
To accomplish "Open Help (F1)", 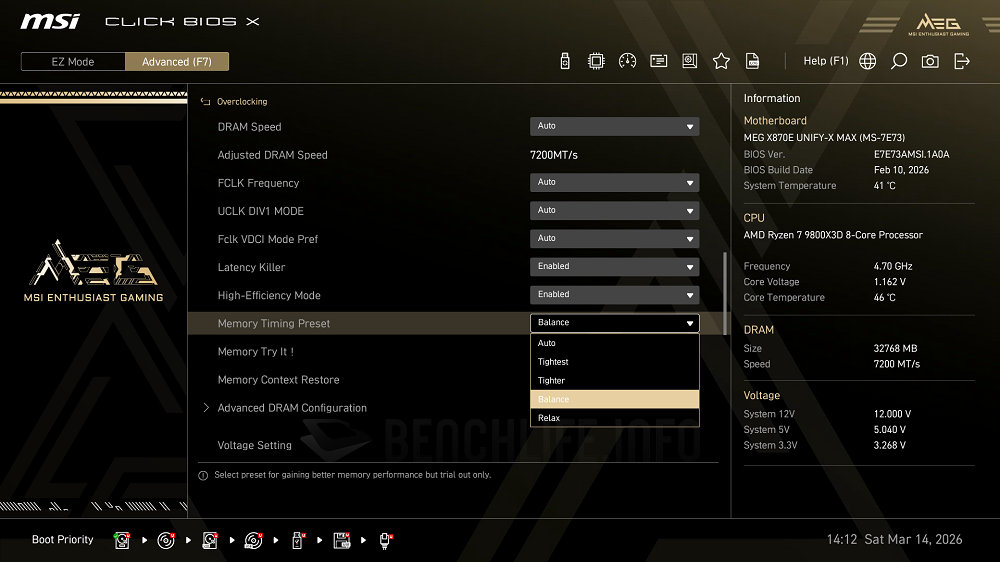I will point(825,61).
